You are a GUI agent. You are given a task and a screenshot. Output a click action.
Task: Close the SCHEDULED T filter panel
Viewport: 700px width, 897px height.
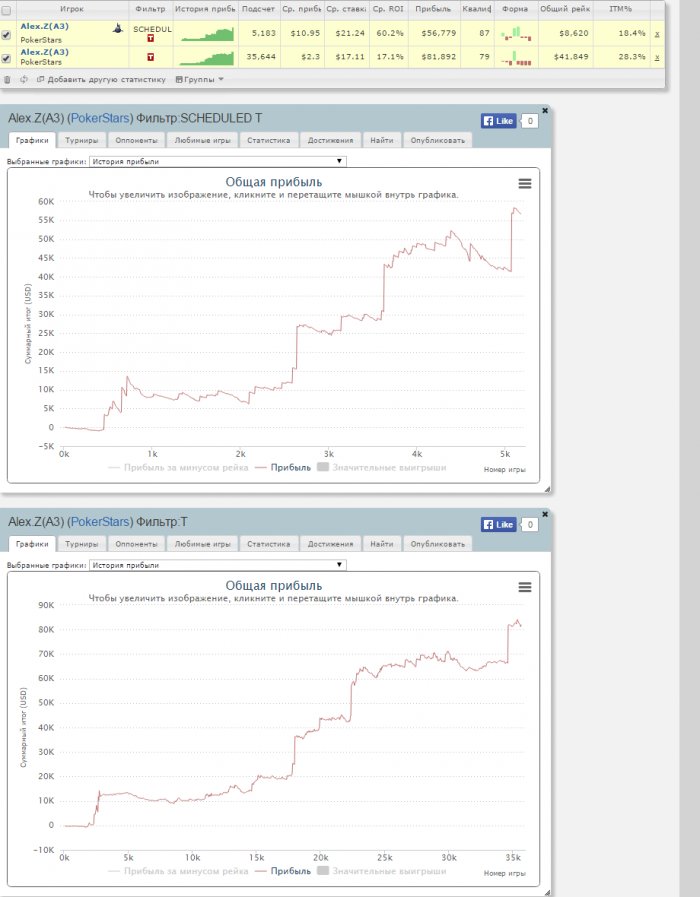(x=545, y=110)
